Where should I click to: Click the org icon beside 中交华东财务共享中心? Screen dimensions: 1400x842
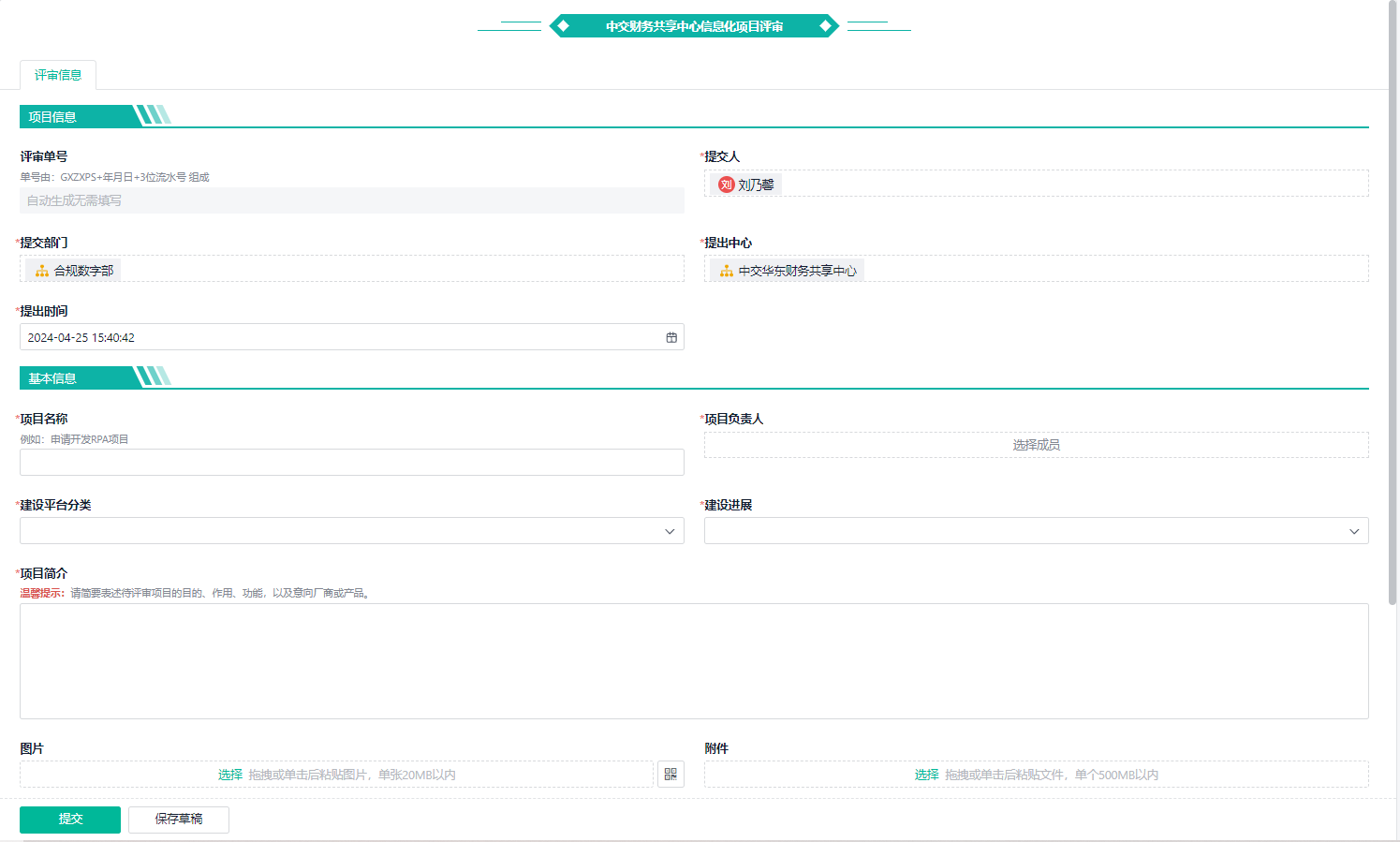727,271
